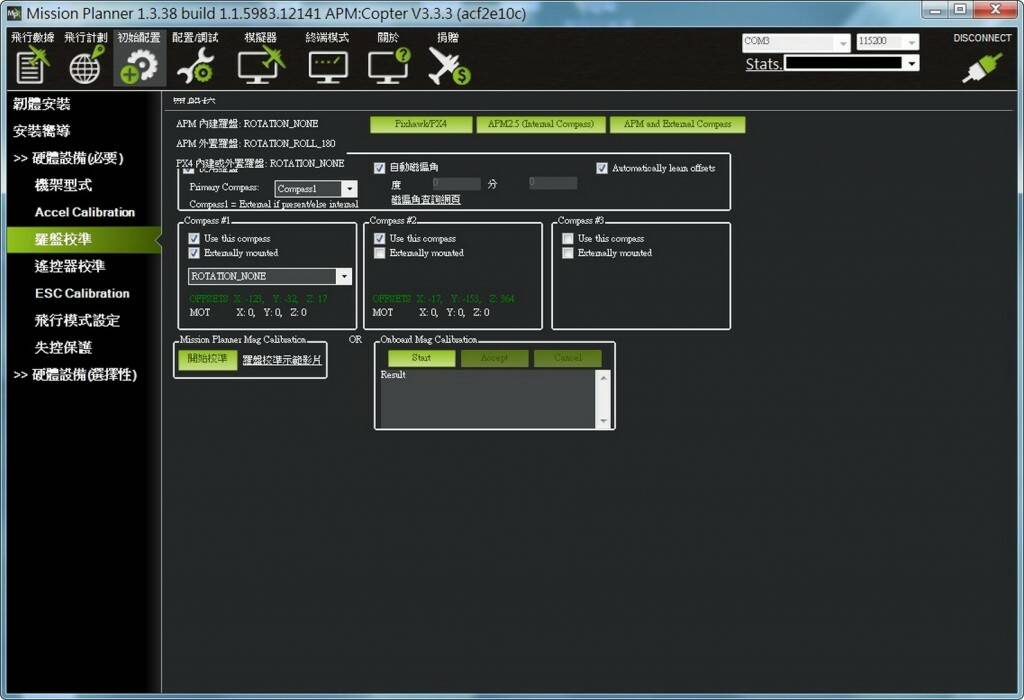Screen dimensions: 1024x700
Task: Click the Pixhawk/PX4 preset button
Action: point(421,124)
